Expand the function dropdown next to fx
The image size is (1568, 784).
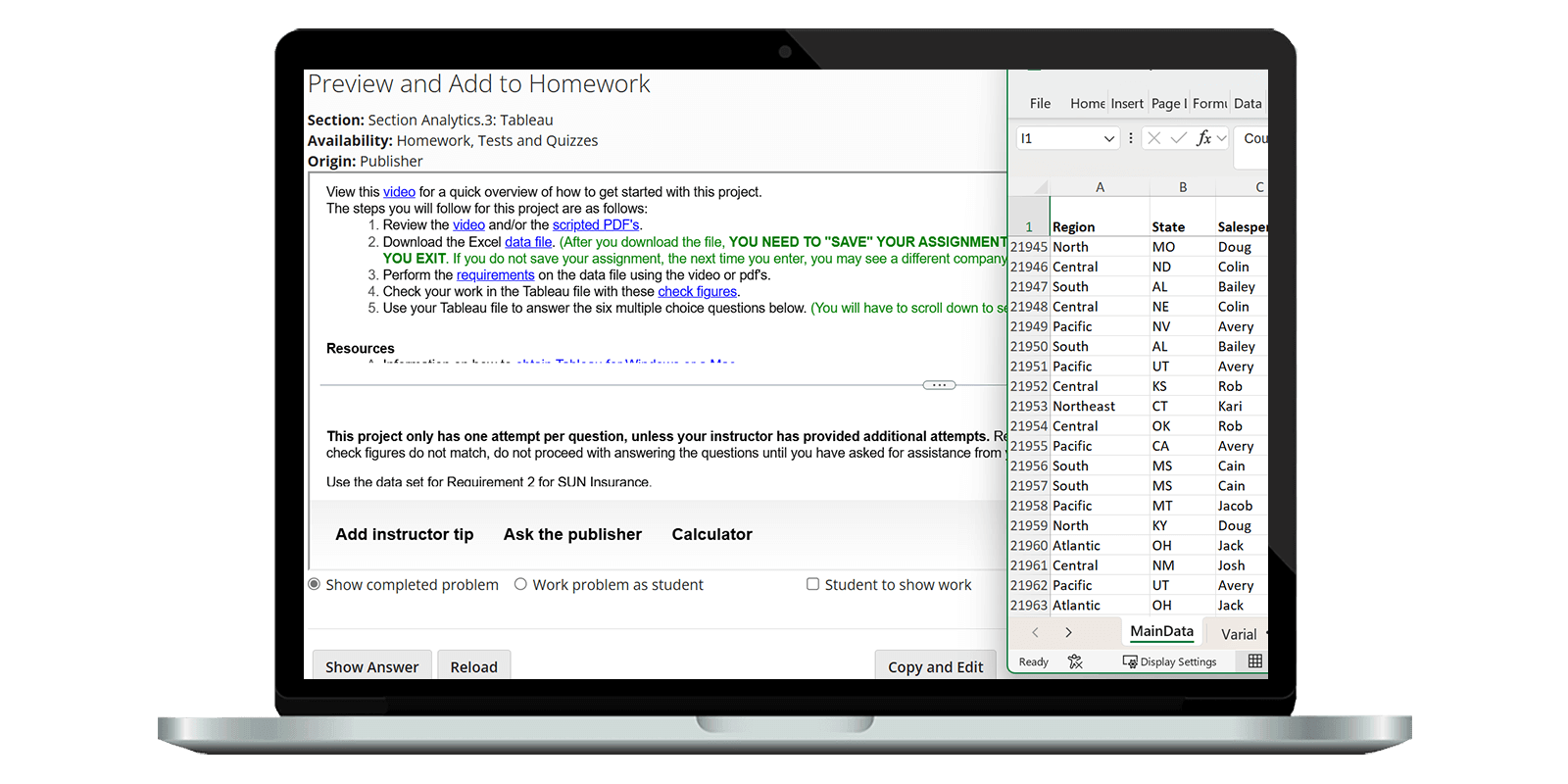coord(1222,138)
